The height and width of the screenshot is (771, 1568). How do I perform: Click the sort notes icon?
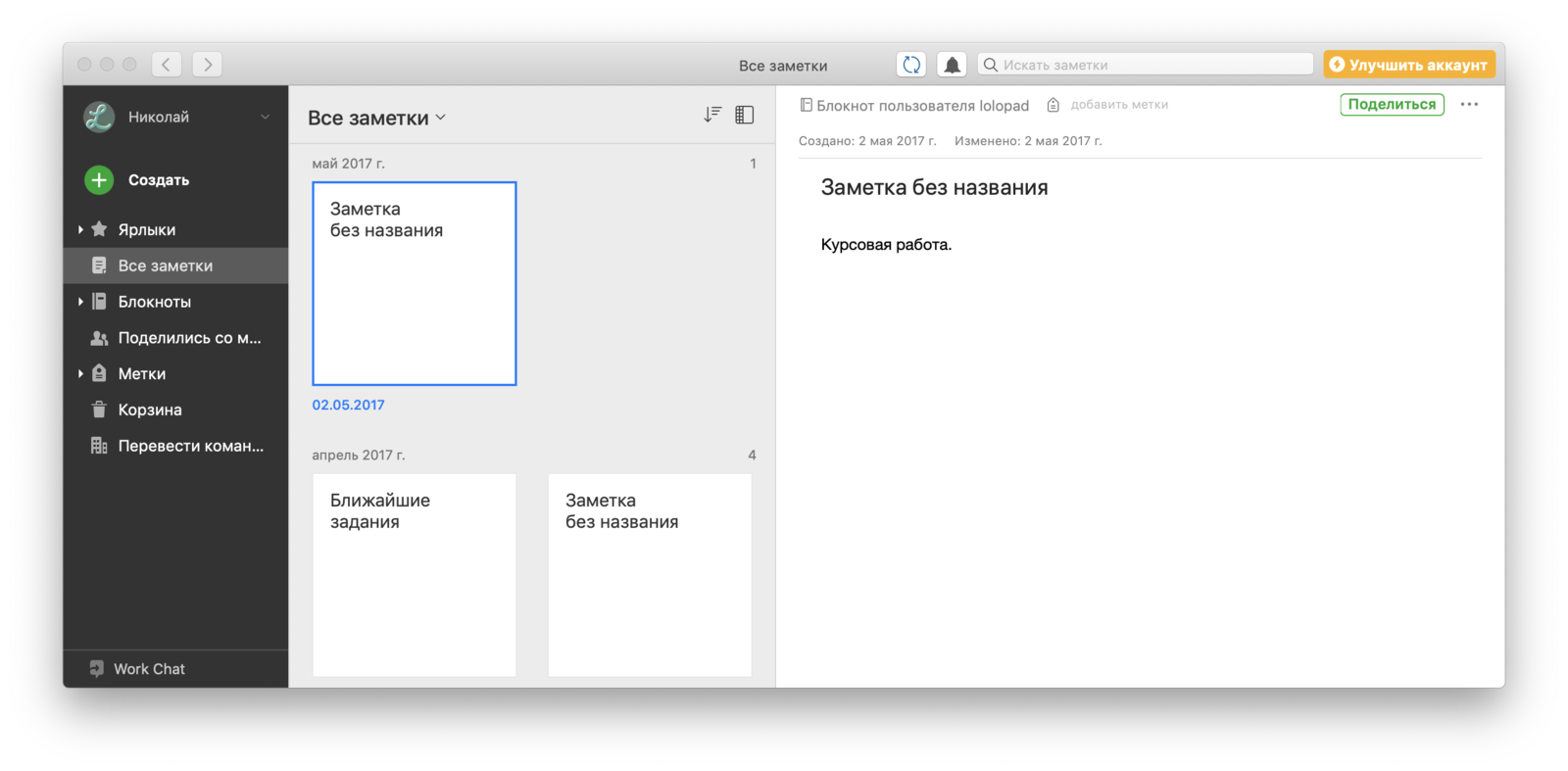[712, 116]
